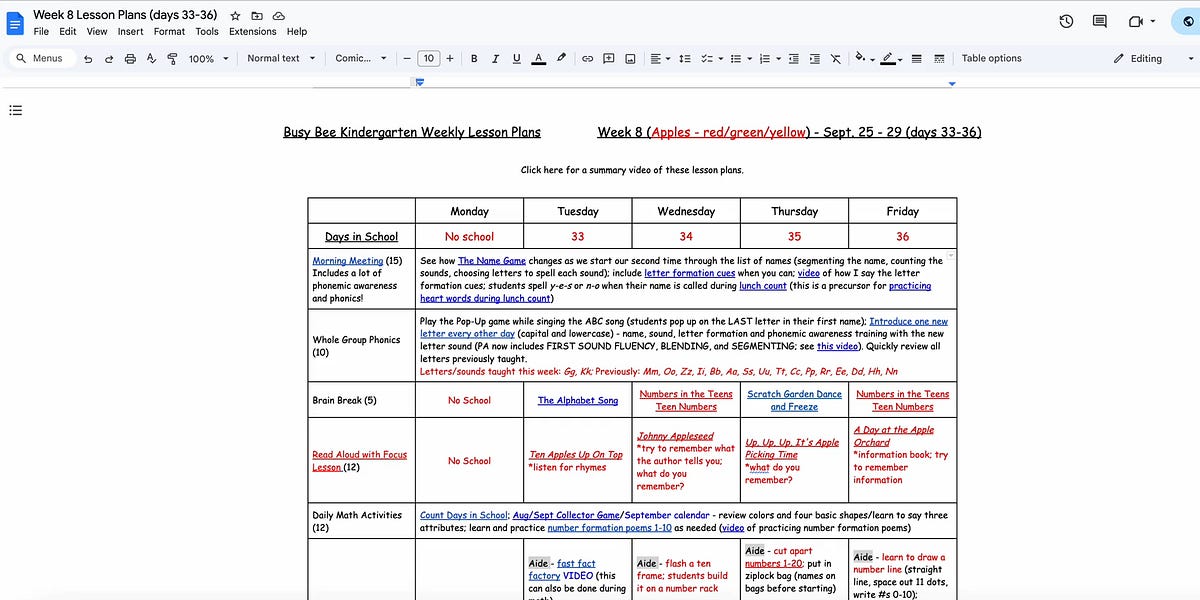Change text color using the A swatch
1200x600 pixels.
(538, 58)
